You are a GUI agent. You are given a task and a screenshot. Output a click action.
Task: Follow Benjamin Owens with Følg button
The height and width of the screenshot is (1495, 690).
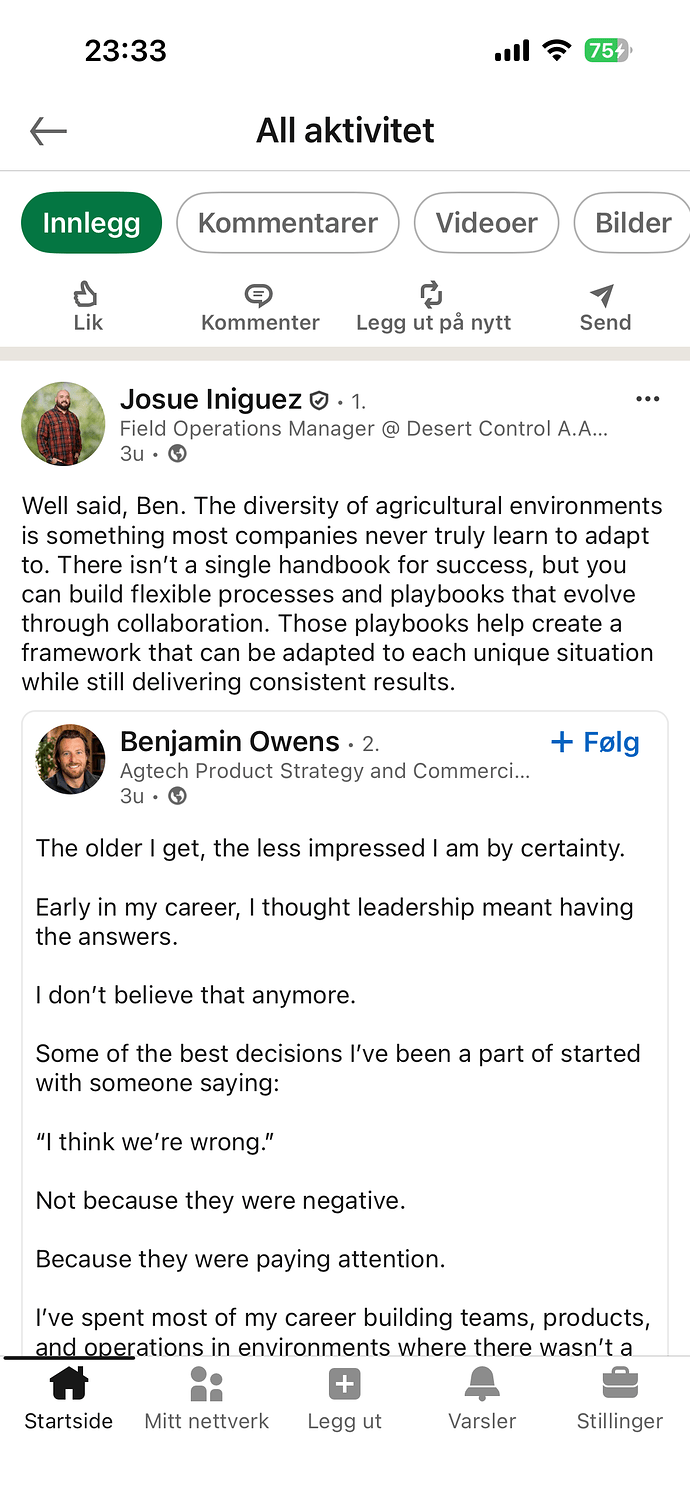coord(595,742)
